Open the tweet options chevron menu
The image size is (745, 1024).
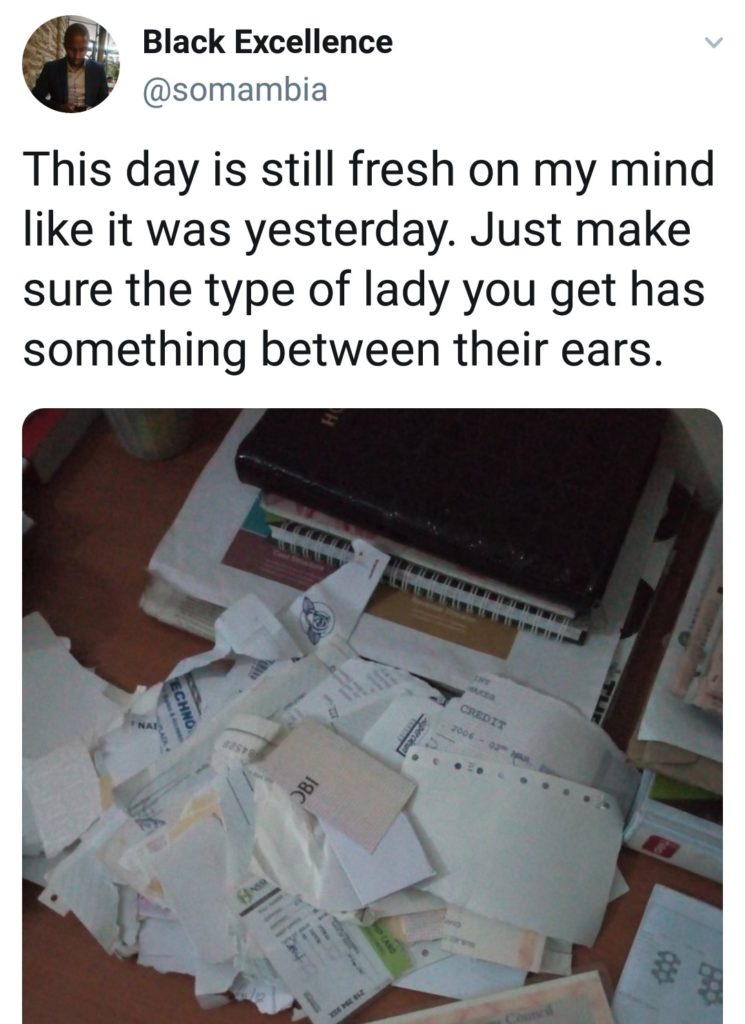coord(713,43)
